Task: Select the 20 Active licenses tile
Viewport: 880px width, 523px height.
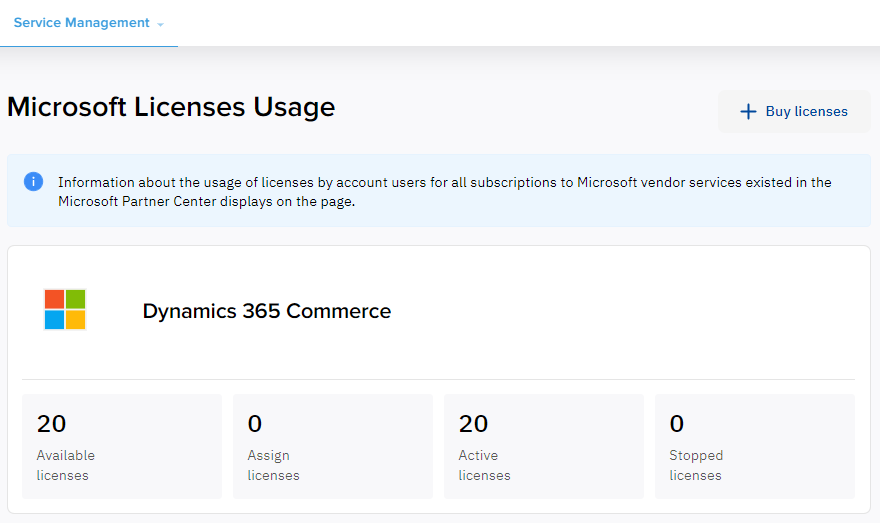Action: (x=544, y=446)
